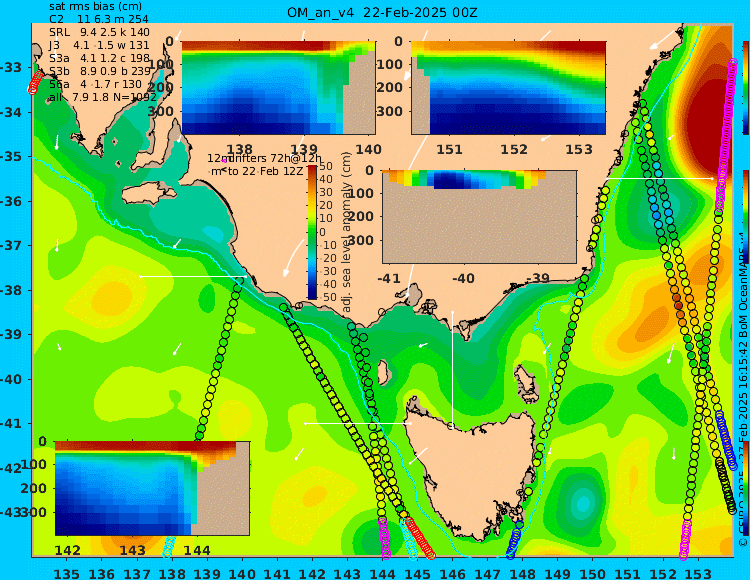
Task: Click latitude tick label -35
Action: point(11,156)
